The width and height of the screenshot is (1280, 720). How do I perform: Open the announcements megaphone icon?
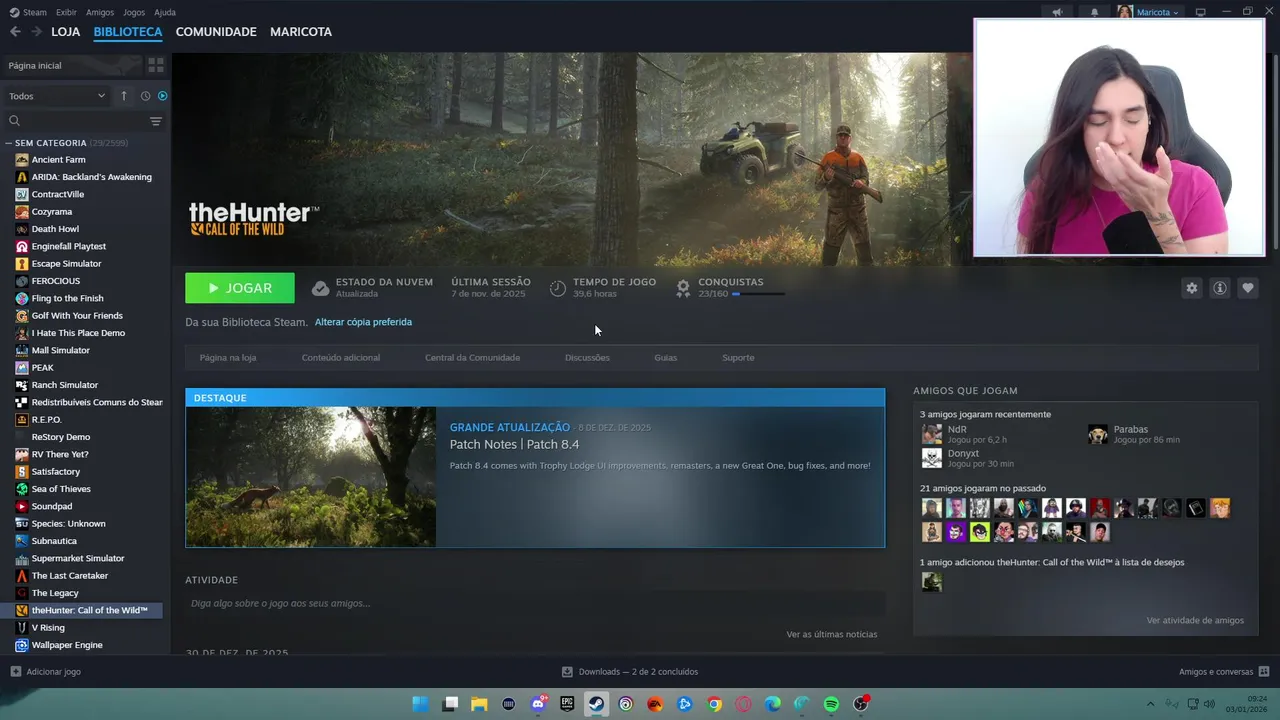(x=1057, y=12)
